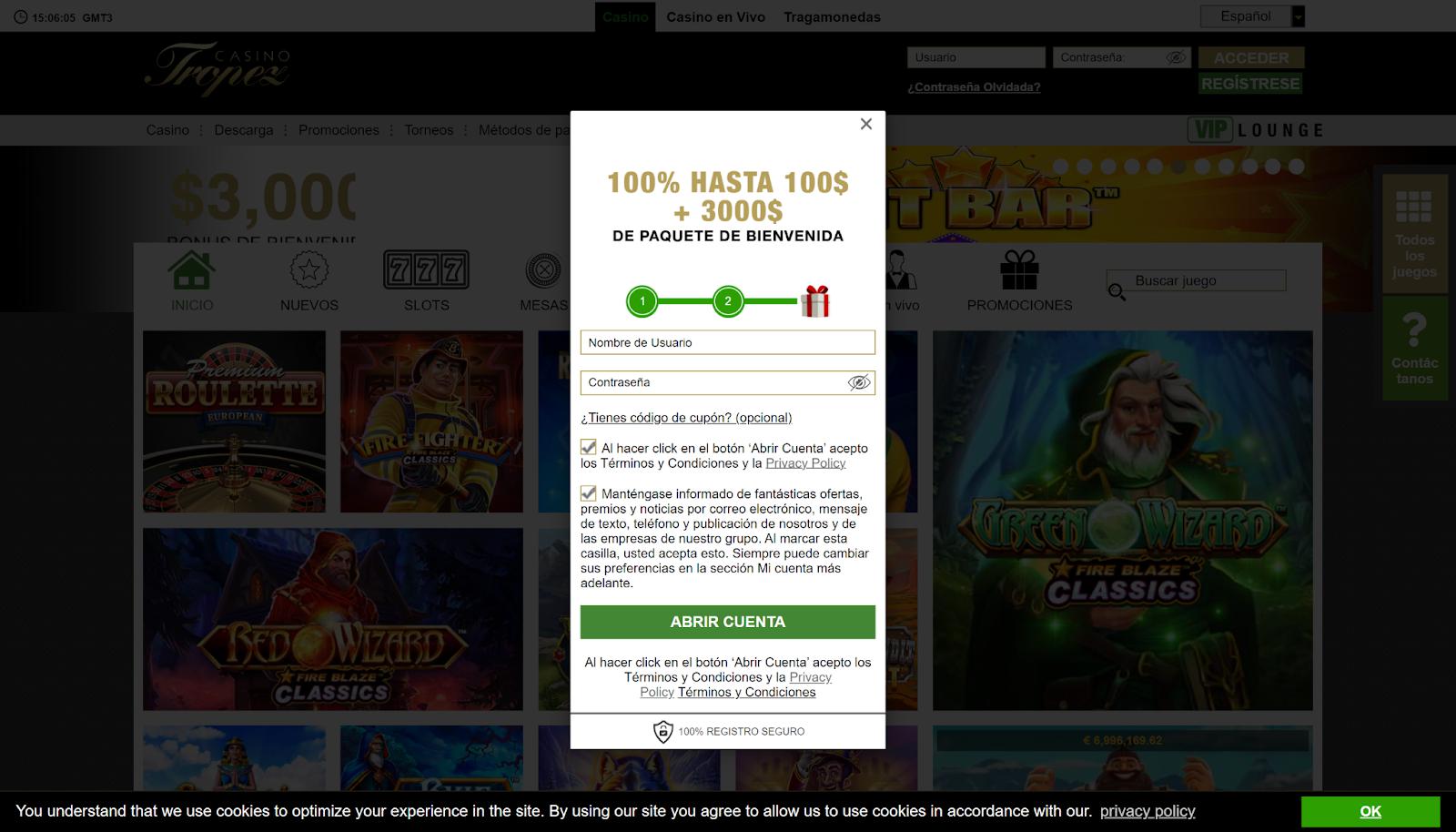Open the Español language dropdown
Viewport: 1456px width, 832px height.
click(1252, 16)
